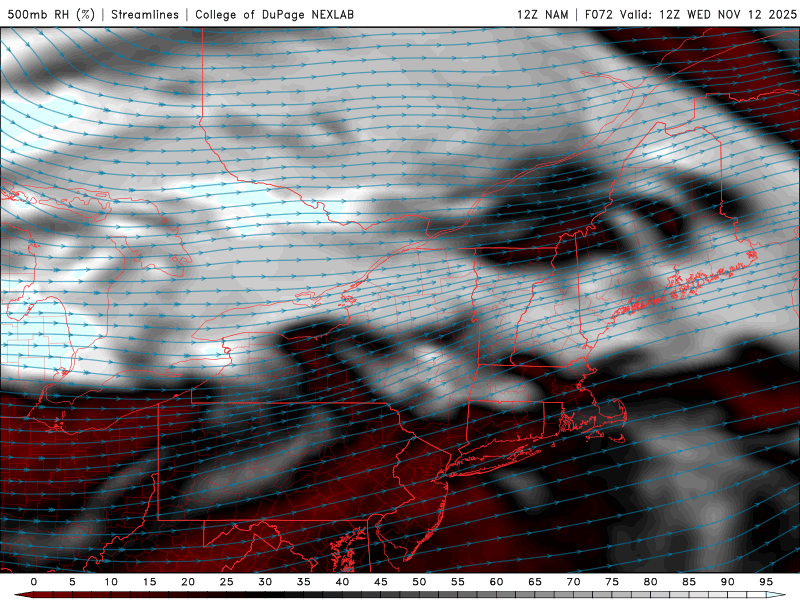Click the '0' value on color scale
This screenshot has height=600, width=800.
point(34,582)
